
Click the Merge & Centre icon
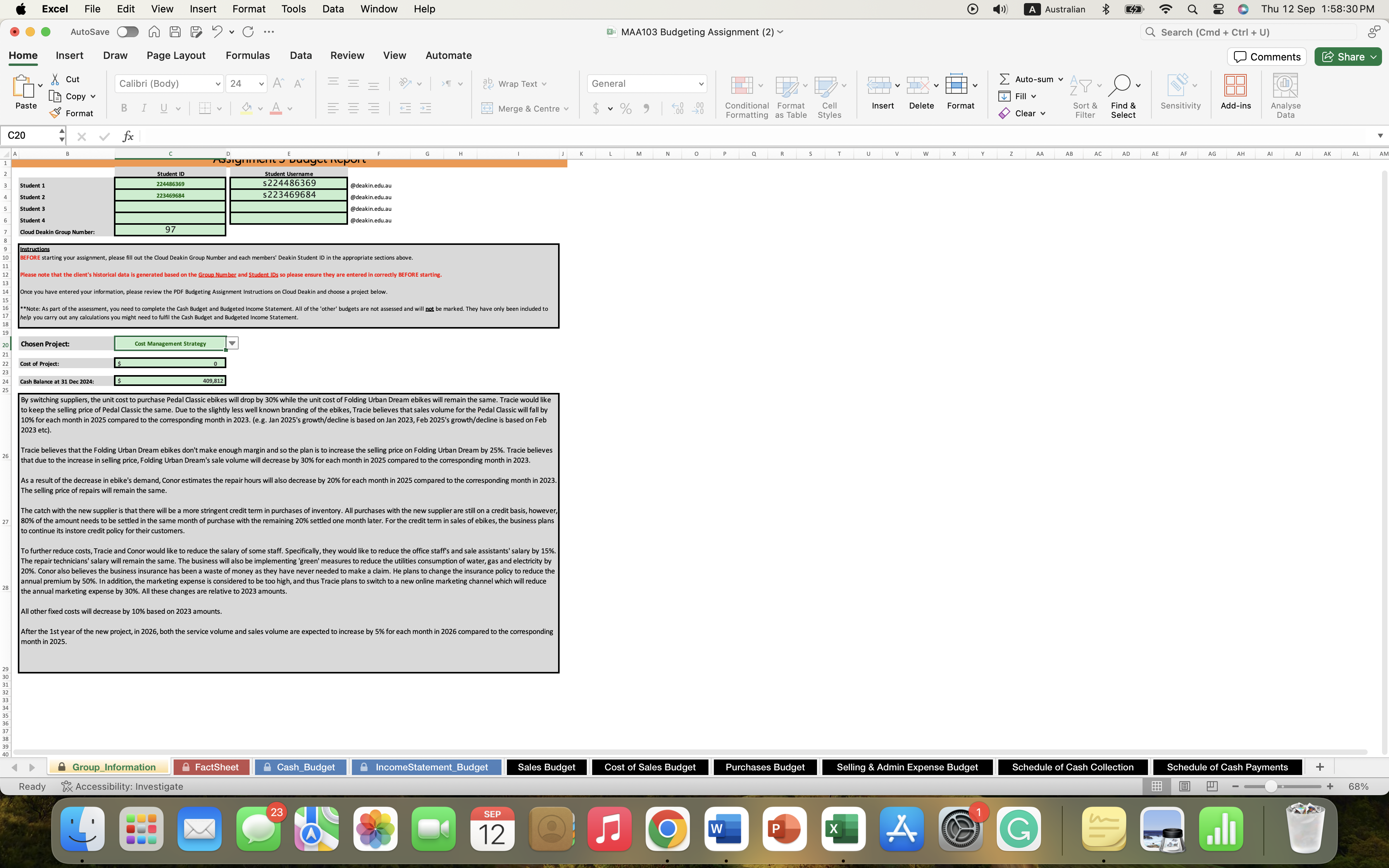[x=487, y=108]
